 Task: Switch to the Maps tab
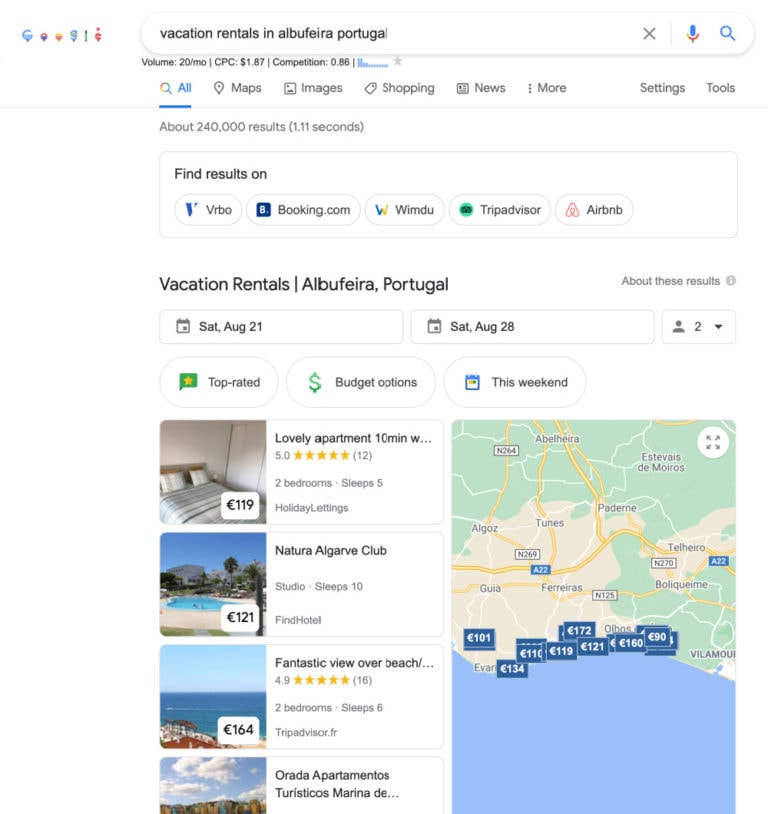[x=237, y=88]
